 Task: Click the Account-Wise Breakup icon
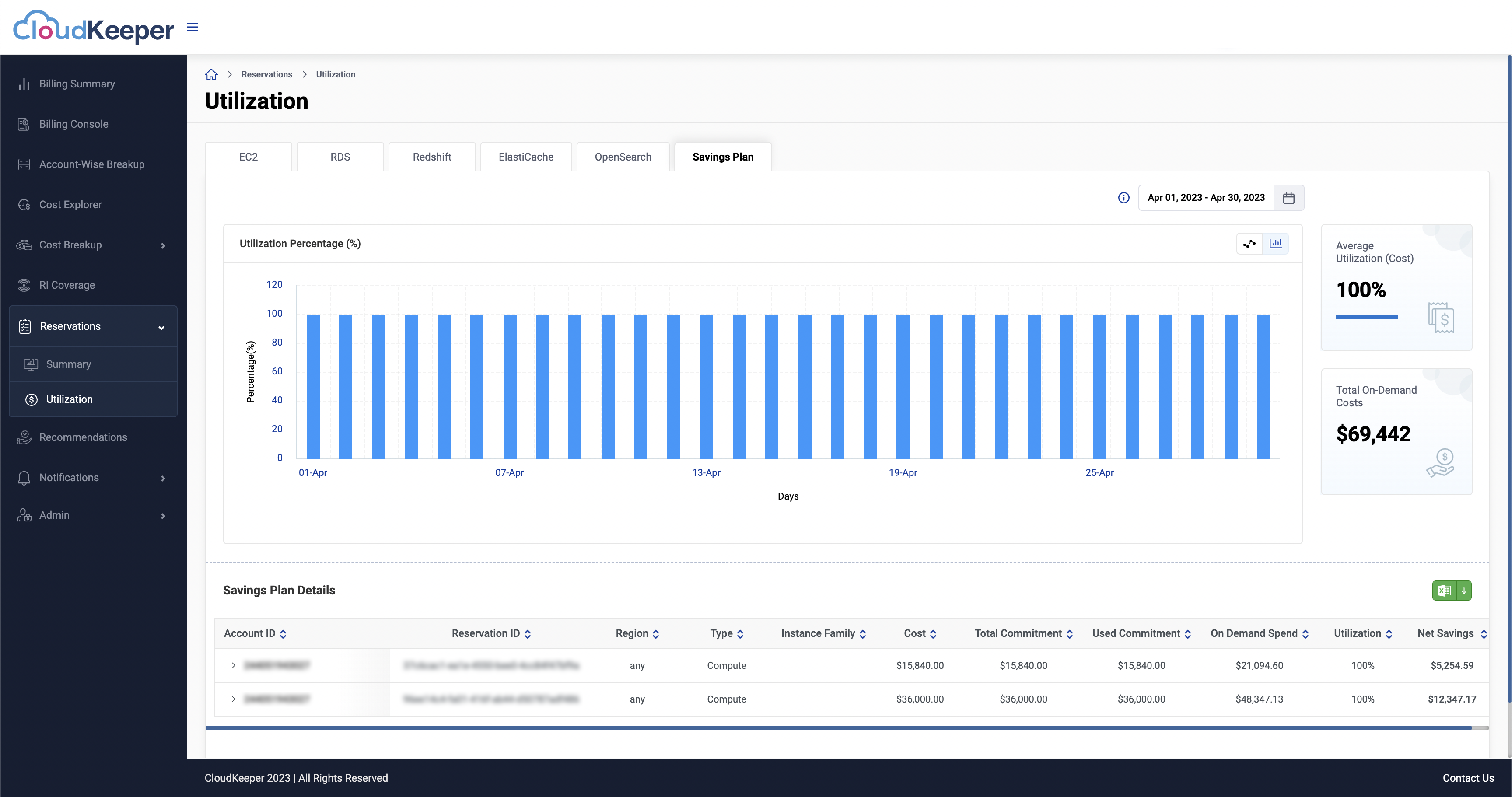tap(24, 164)
